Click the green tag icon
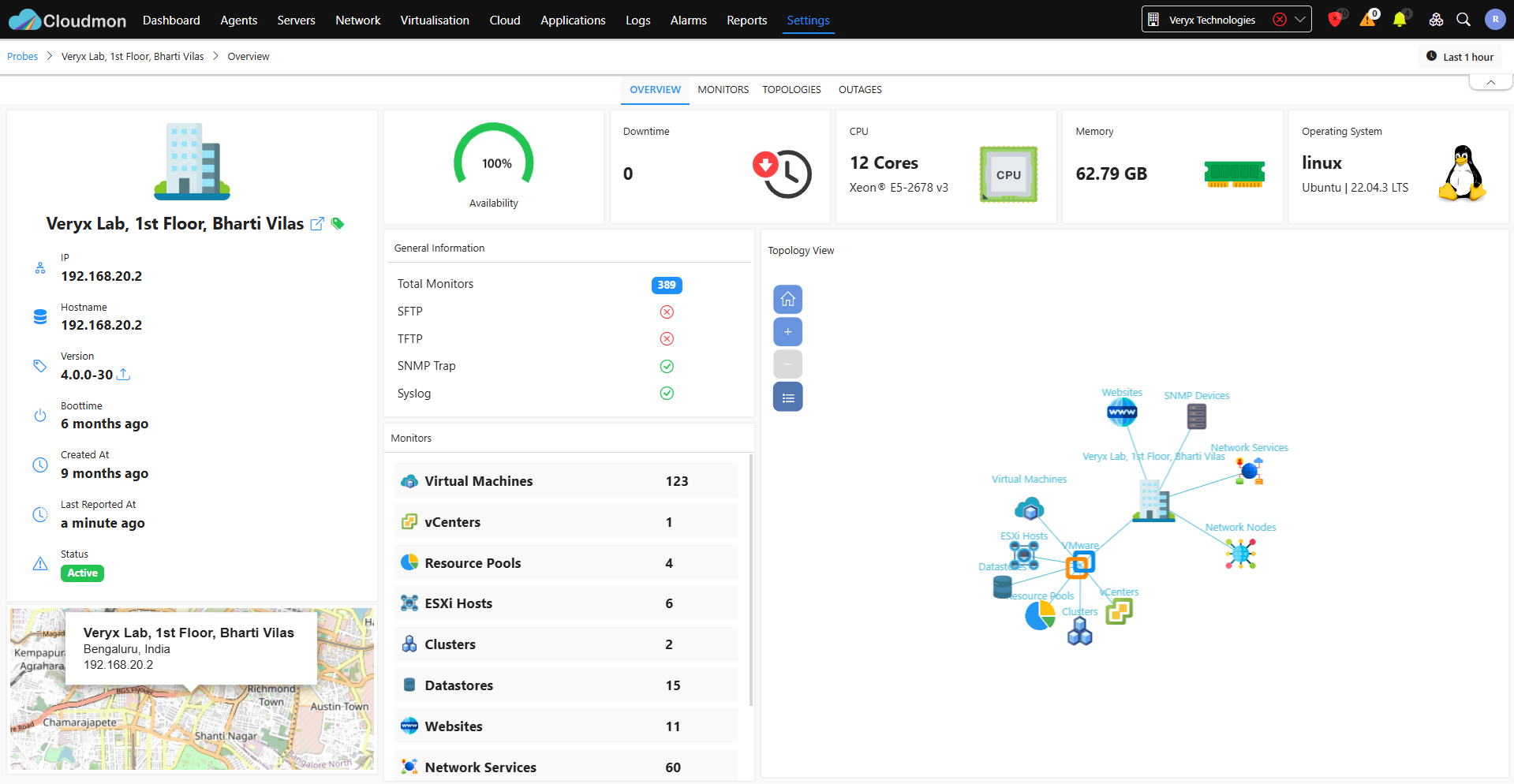 [x=338, y=224]
